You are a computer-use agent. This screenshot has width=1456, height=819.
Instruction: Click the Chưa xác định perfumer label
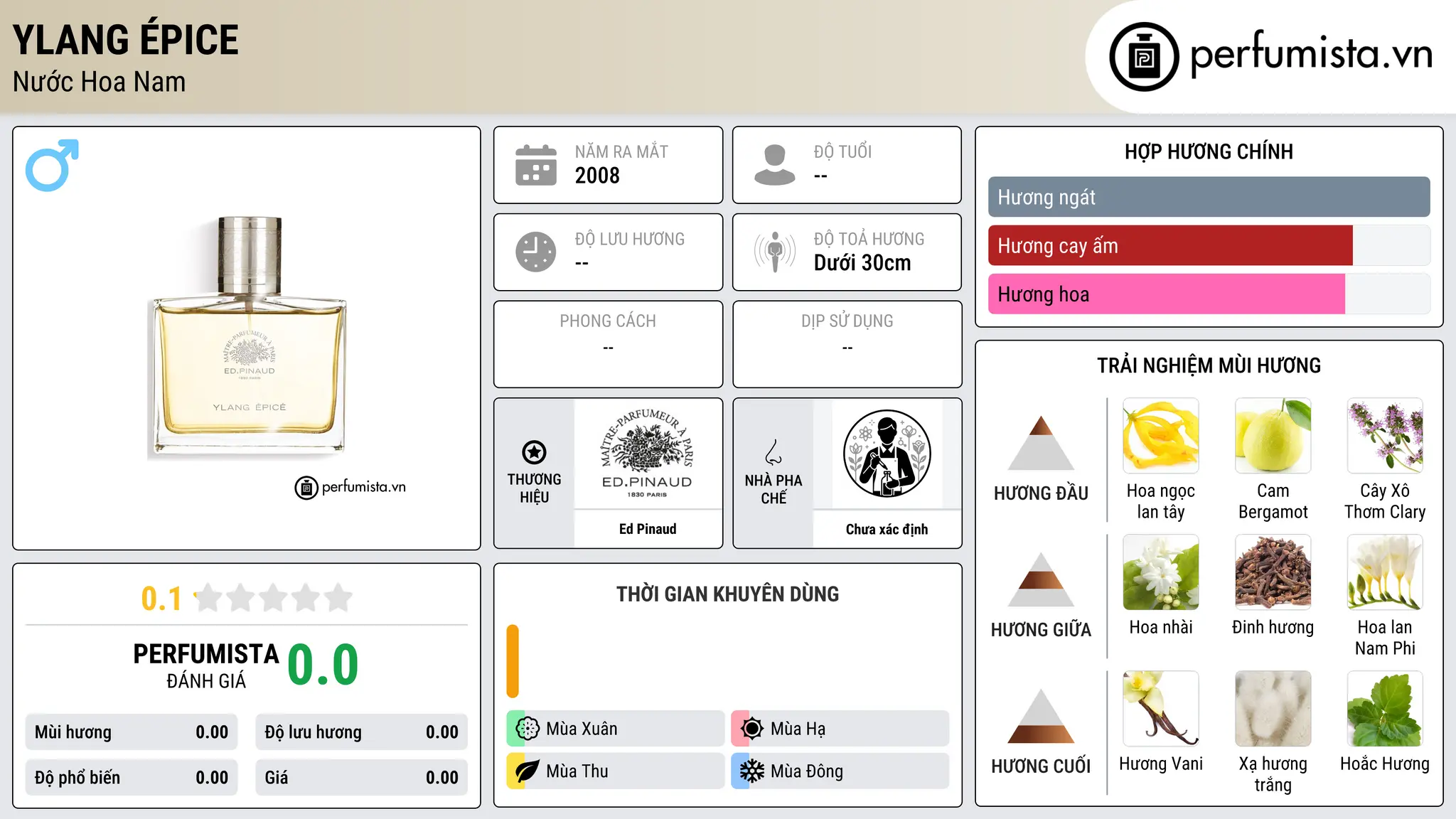pyautogui.click(x=887, y=529)
